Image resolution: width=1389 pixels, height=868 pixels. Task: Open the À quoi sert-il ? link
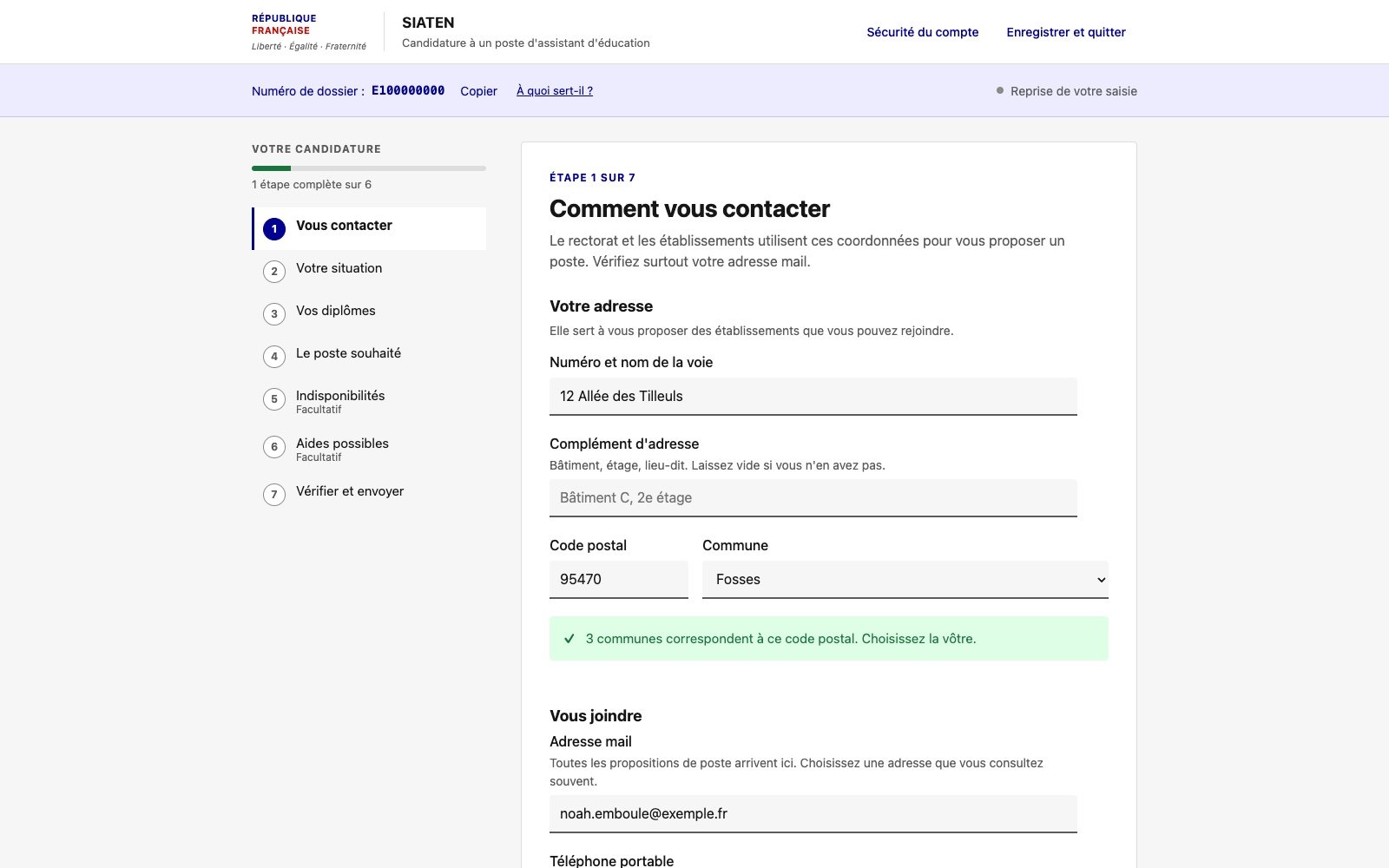coord(555,90)
